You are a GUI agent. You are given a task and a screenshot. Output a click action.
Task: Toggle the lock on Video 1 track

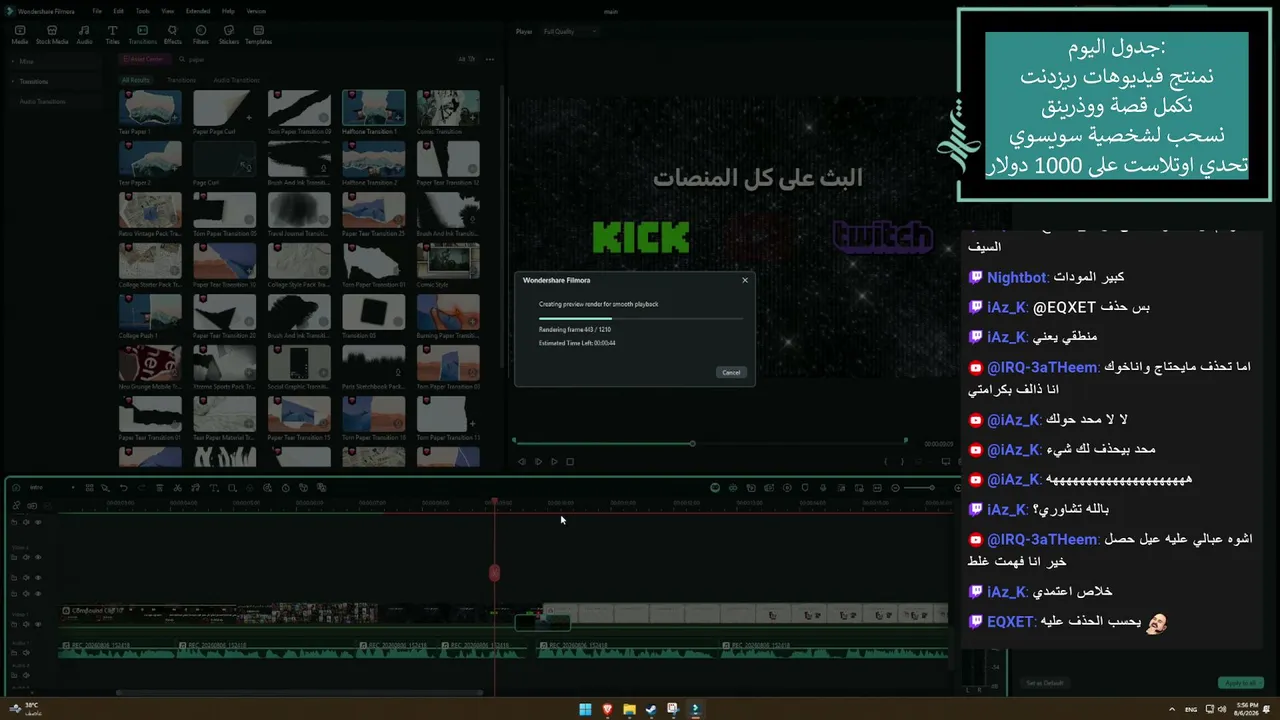pyautogui.click(x=14, y=624)
